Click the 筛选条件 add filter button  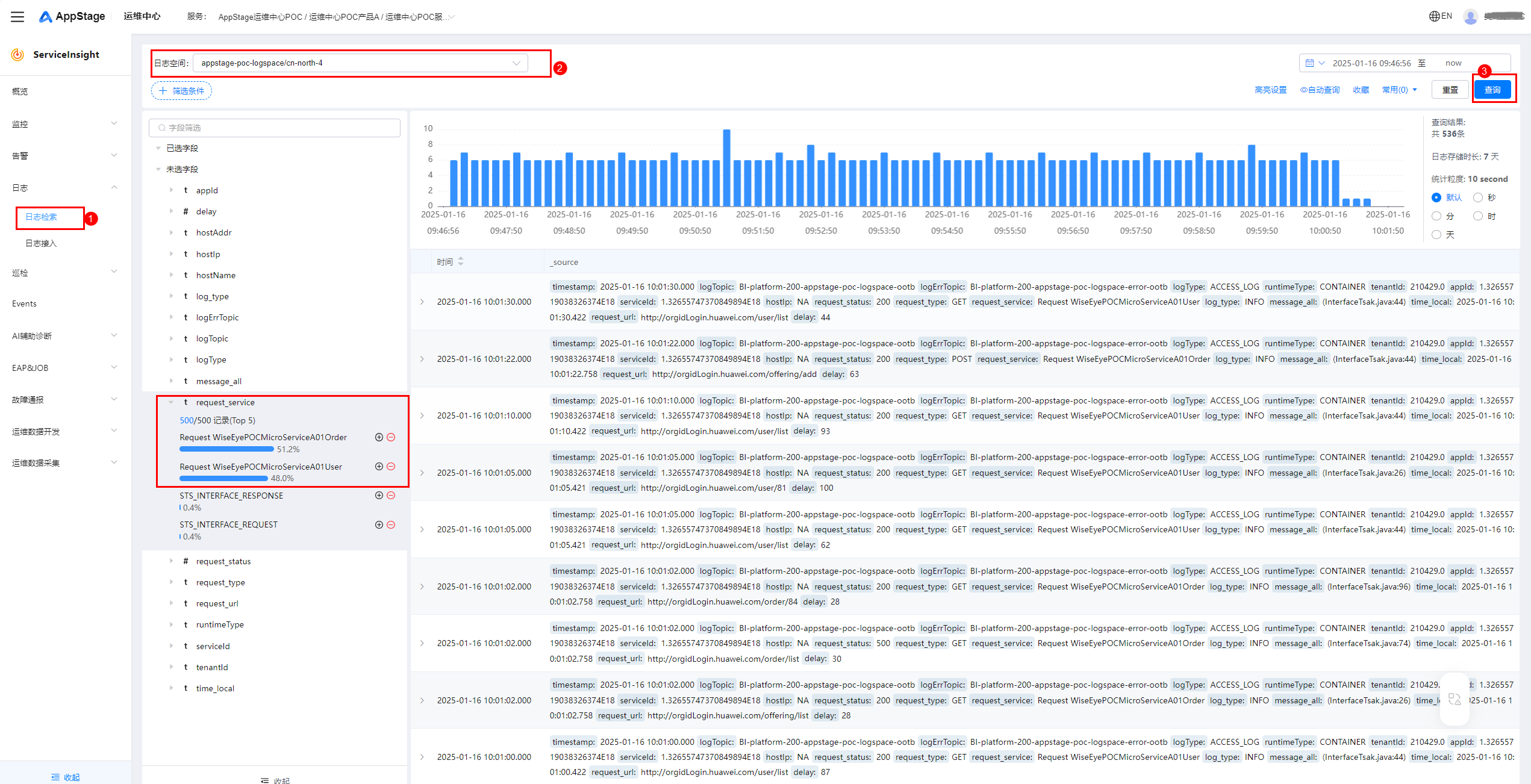181,91
